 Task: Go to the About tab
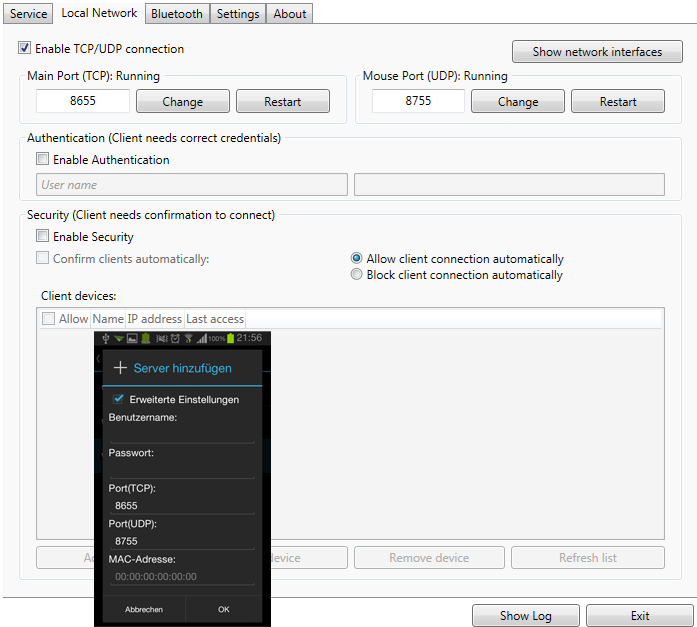[x=289, y=14]
